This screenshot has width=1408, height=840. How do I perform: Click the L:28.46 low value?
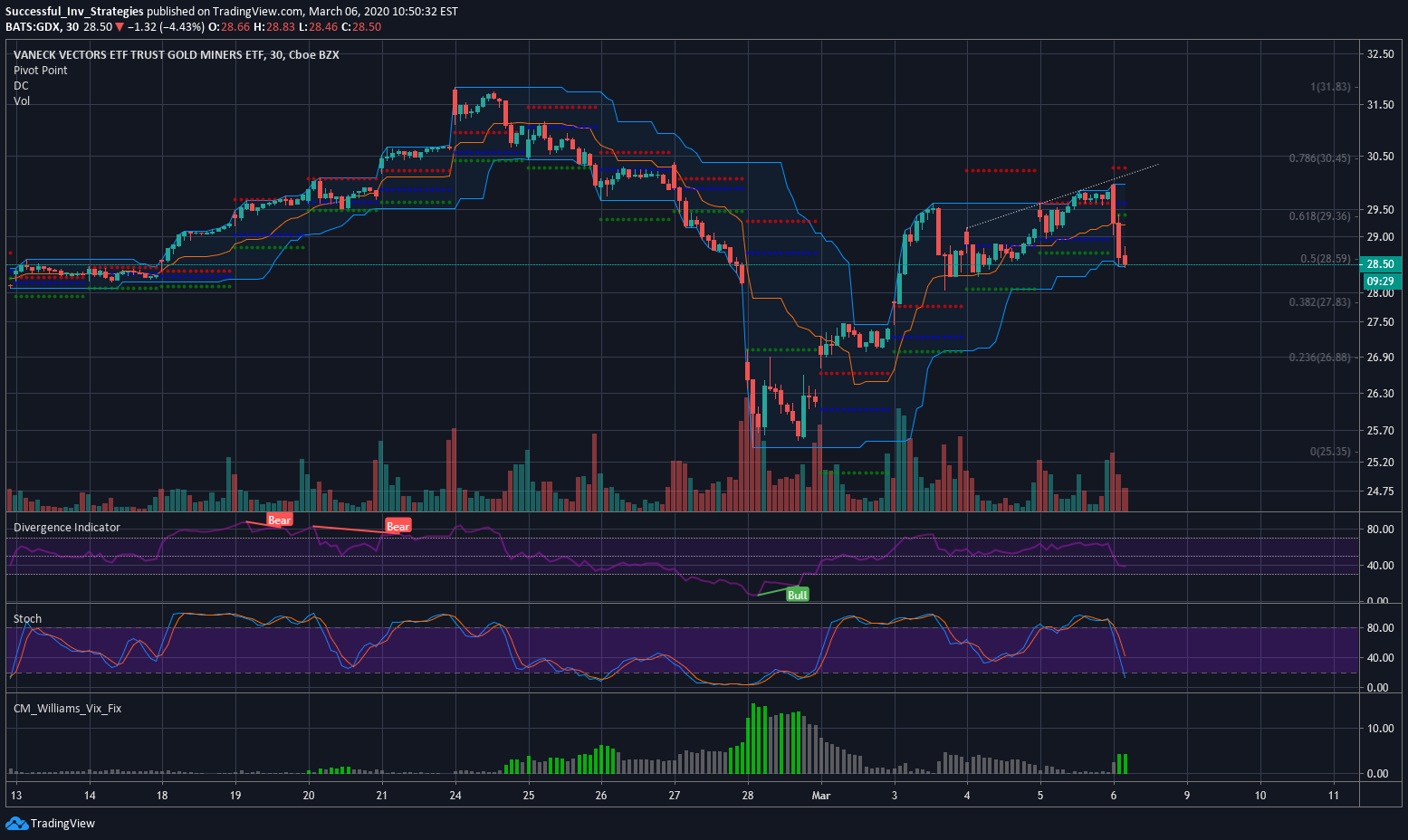(x=318, y=27)
